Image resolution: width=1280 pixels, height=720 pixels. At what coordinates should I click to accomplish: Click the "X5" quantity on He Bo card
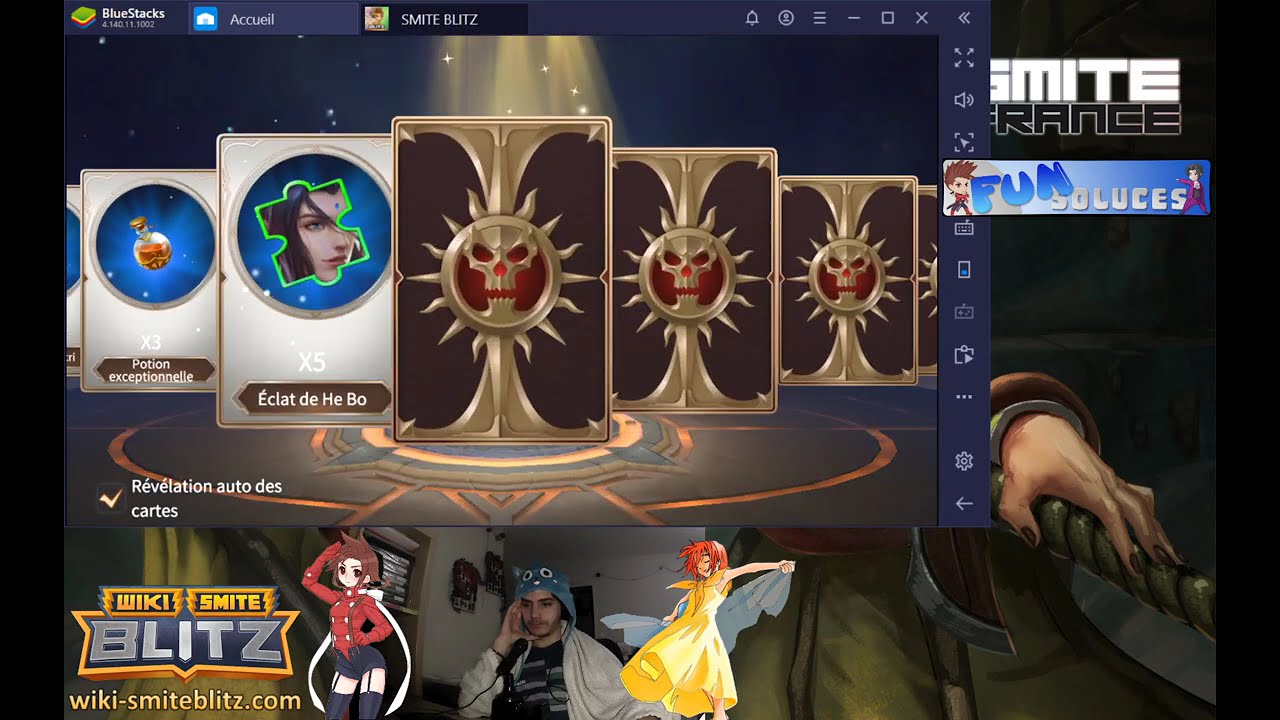(312, 361)
